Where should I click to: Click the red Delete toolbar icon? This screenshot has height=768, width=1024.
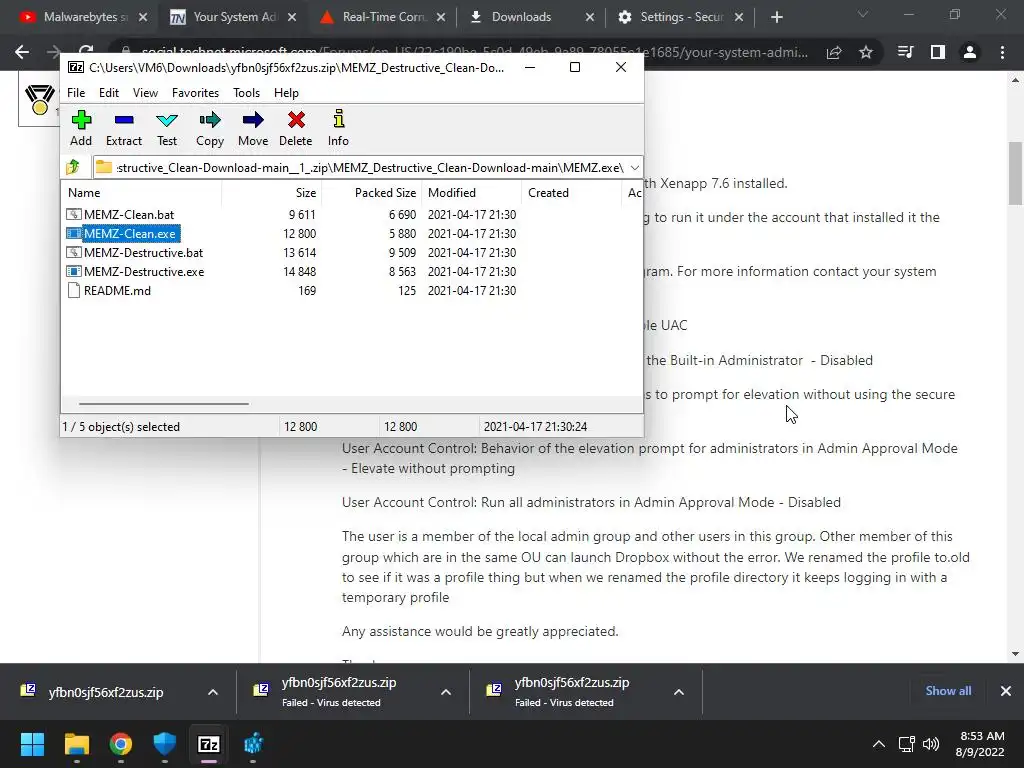tap(296, 128)
